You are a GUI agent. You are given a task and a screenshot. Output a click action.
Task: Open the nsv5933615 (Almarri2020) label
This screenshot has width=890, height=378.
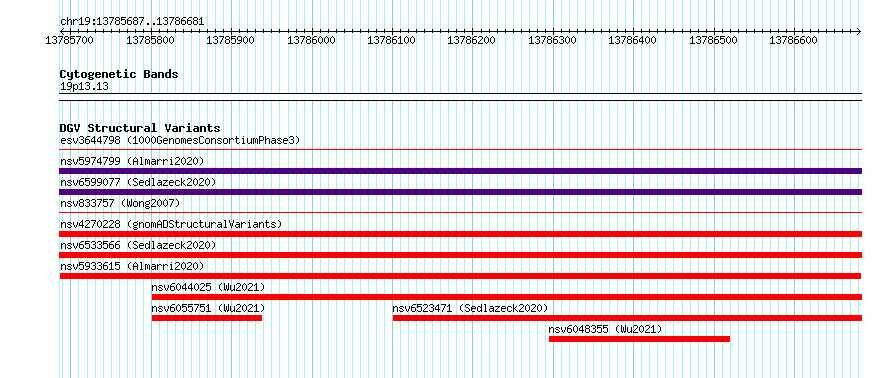pyautogui.click(x=132, y=266)
